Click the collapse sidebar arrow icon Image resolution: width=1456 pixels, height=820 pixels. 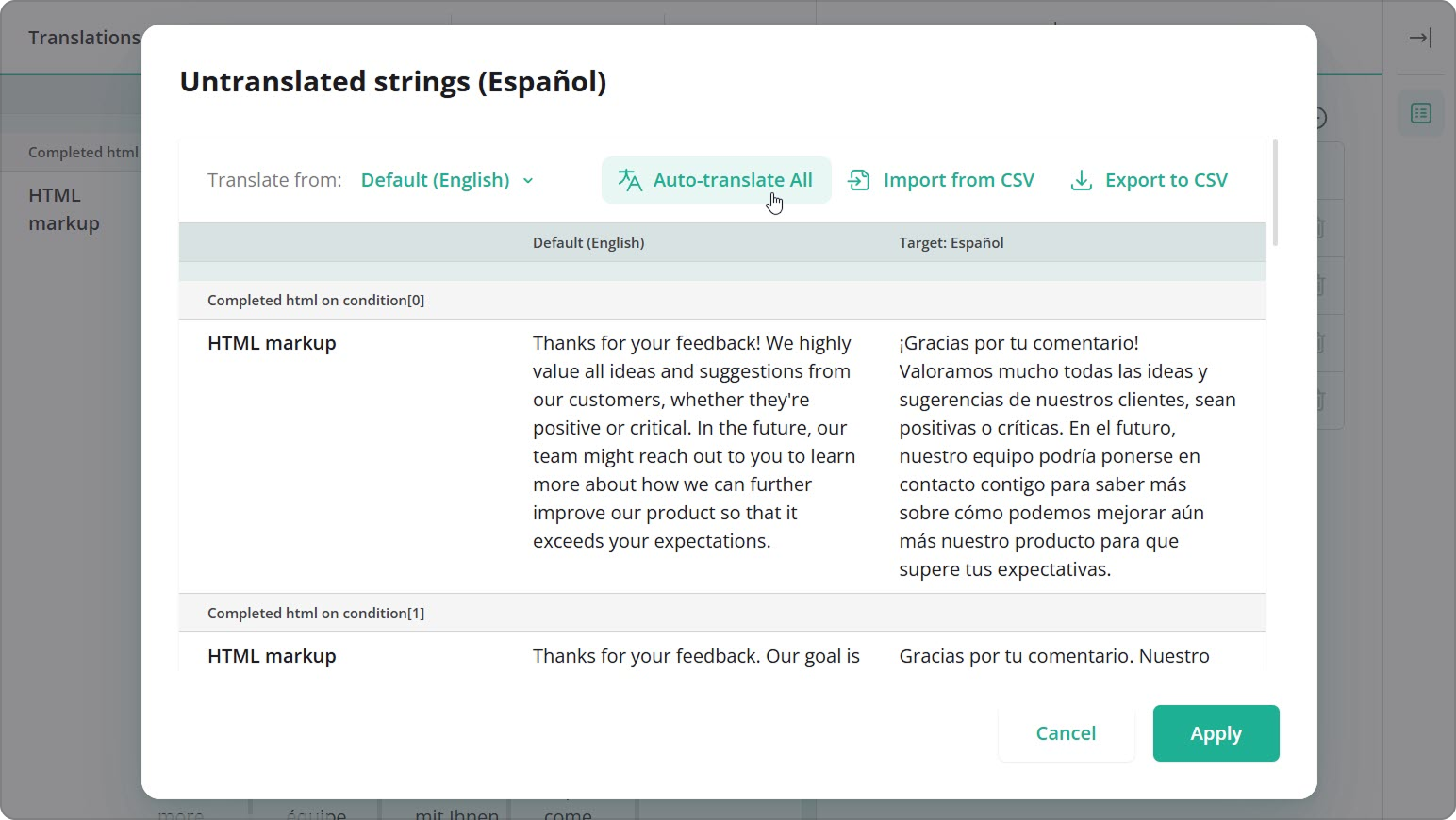coord(1419,38)
